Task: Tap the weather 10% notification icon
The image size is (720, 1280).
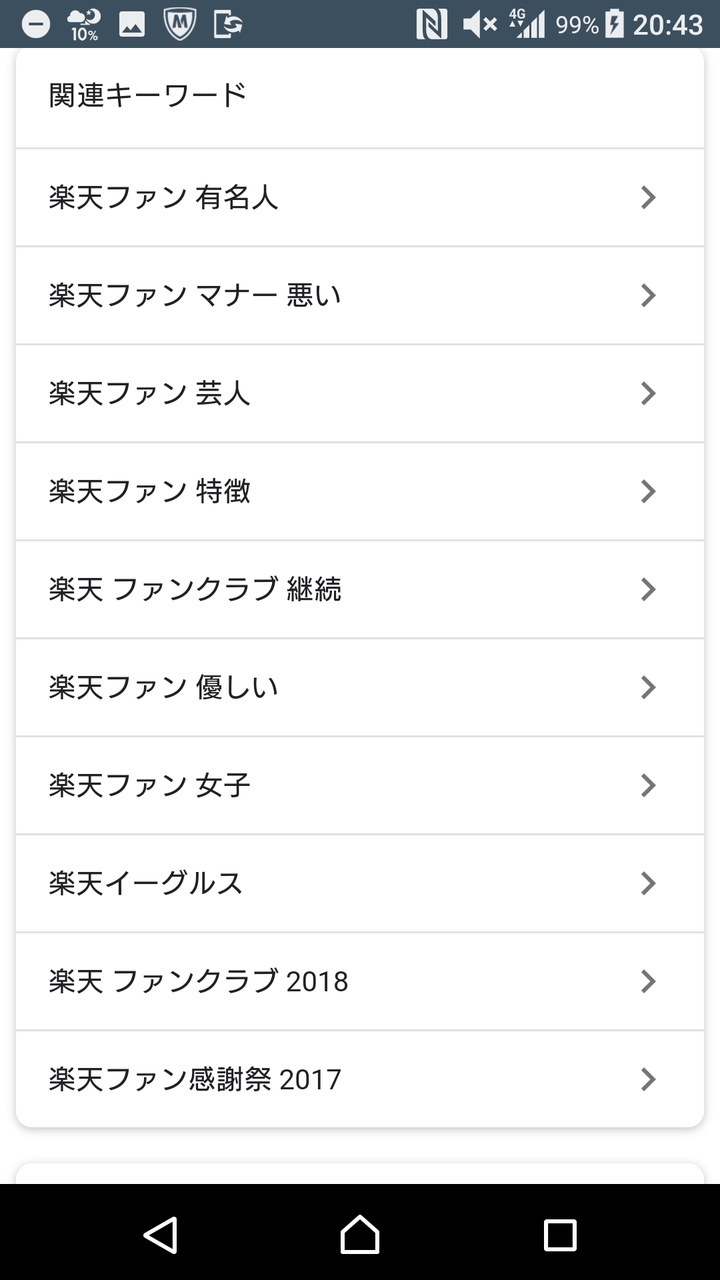Action: 84,24
